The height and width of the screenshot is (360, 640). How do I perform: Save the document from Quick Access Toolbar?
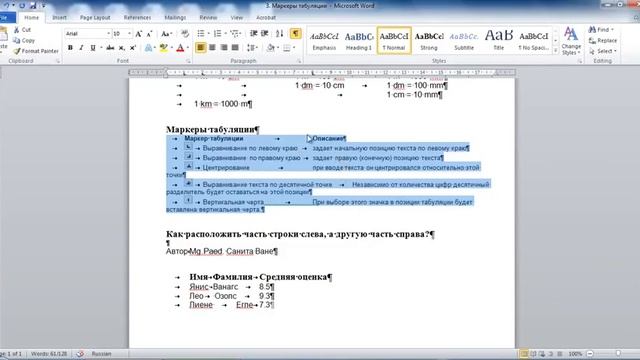click(x=33, y=6)
